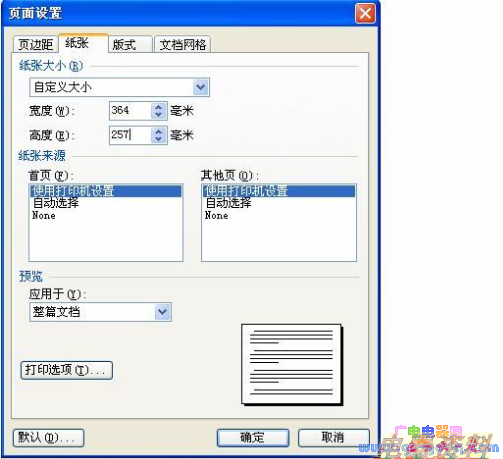The height and width of the screenshot is (459, 503).
Task: Click into the 宽度 input field
Action: (x=130, y=111)
